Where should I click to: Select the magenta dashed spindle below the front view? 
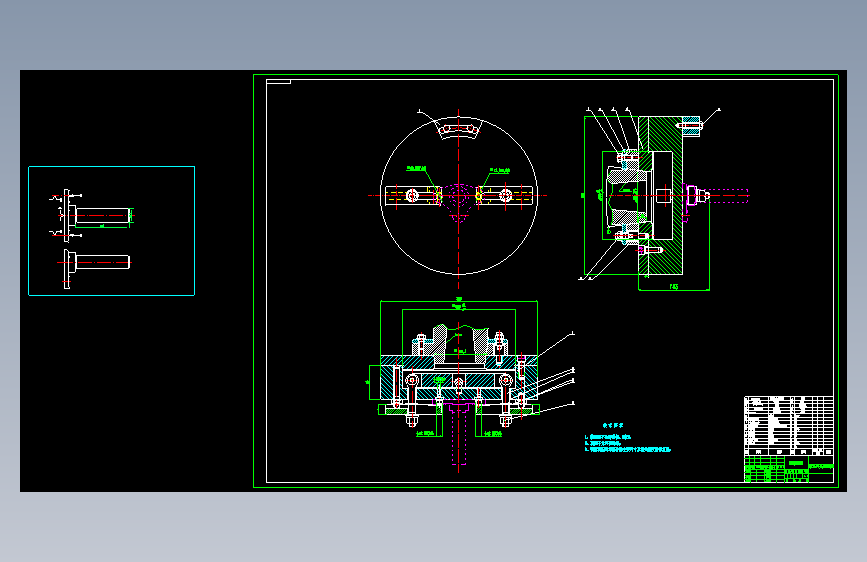[459, 434]
